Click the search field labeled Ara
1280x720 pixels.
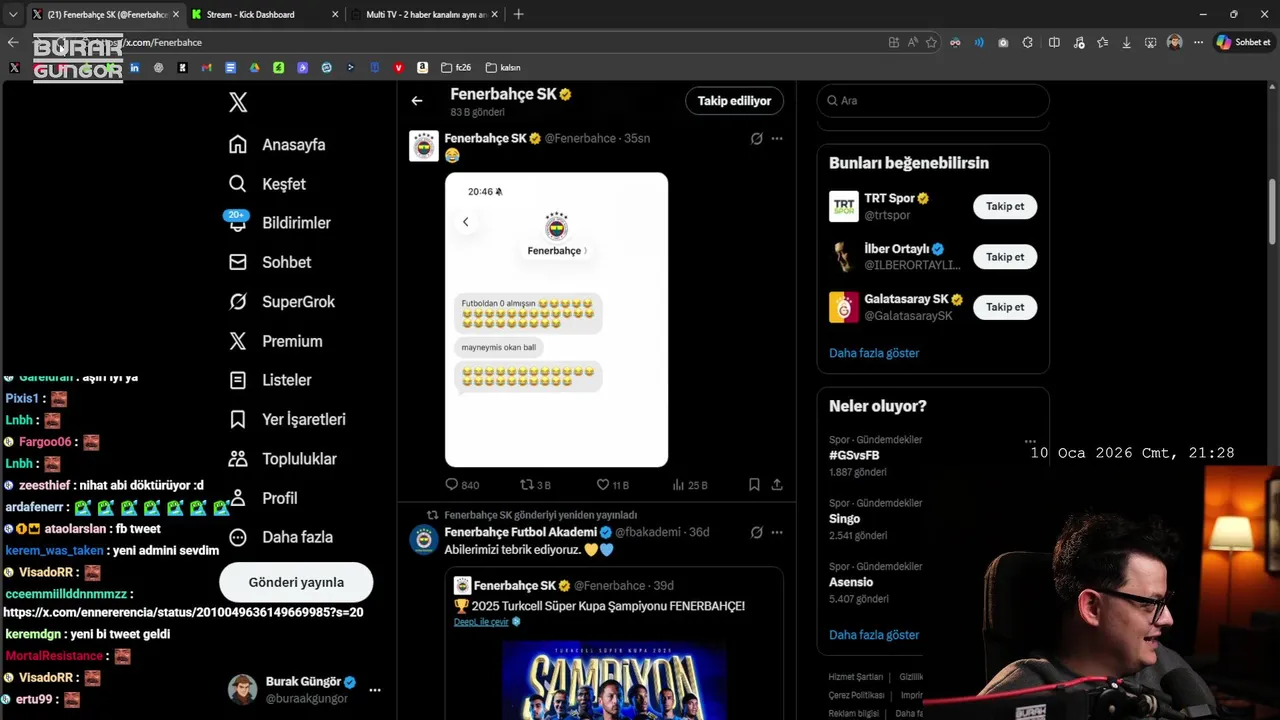coord(933,101)
